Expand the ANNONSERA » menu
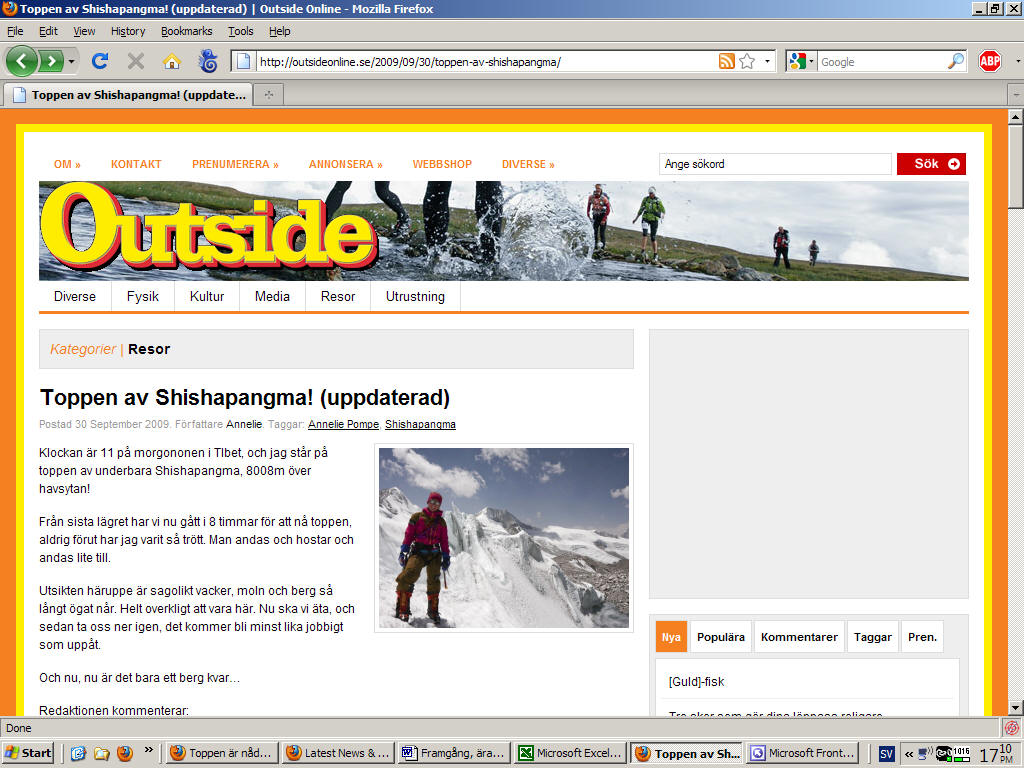This screenshot has height=768, width=1024. [345, 164]
